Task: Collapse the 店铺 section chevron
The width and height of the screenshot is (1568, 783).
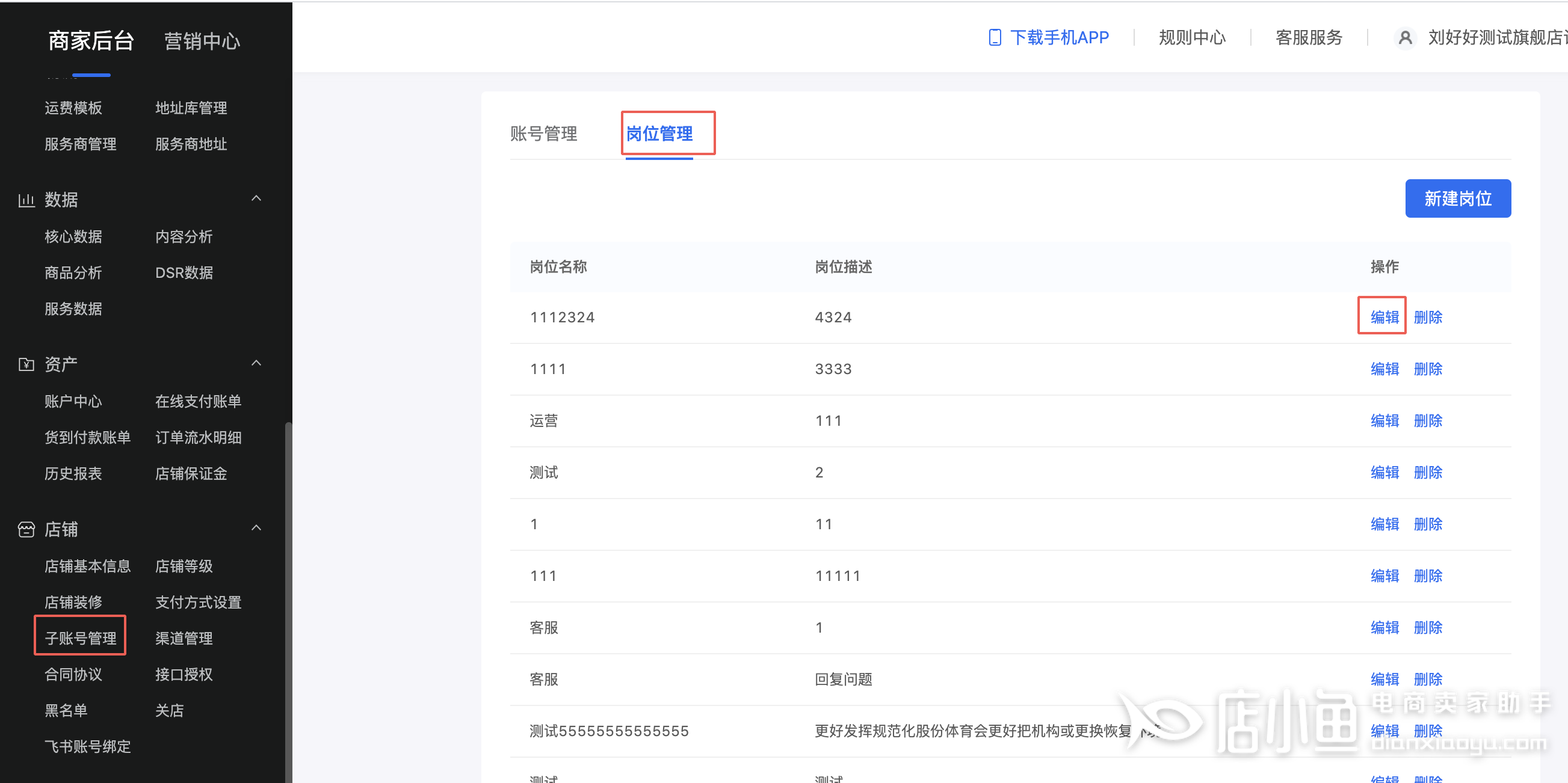Action: click(256, 527)
